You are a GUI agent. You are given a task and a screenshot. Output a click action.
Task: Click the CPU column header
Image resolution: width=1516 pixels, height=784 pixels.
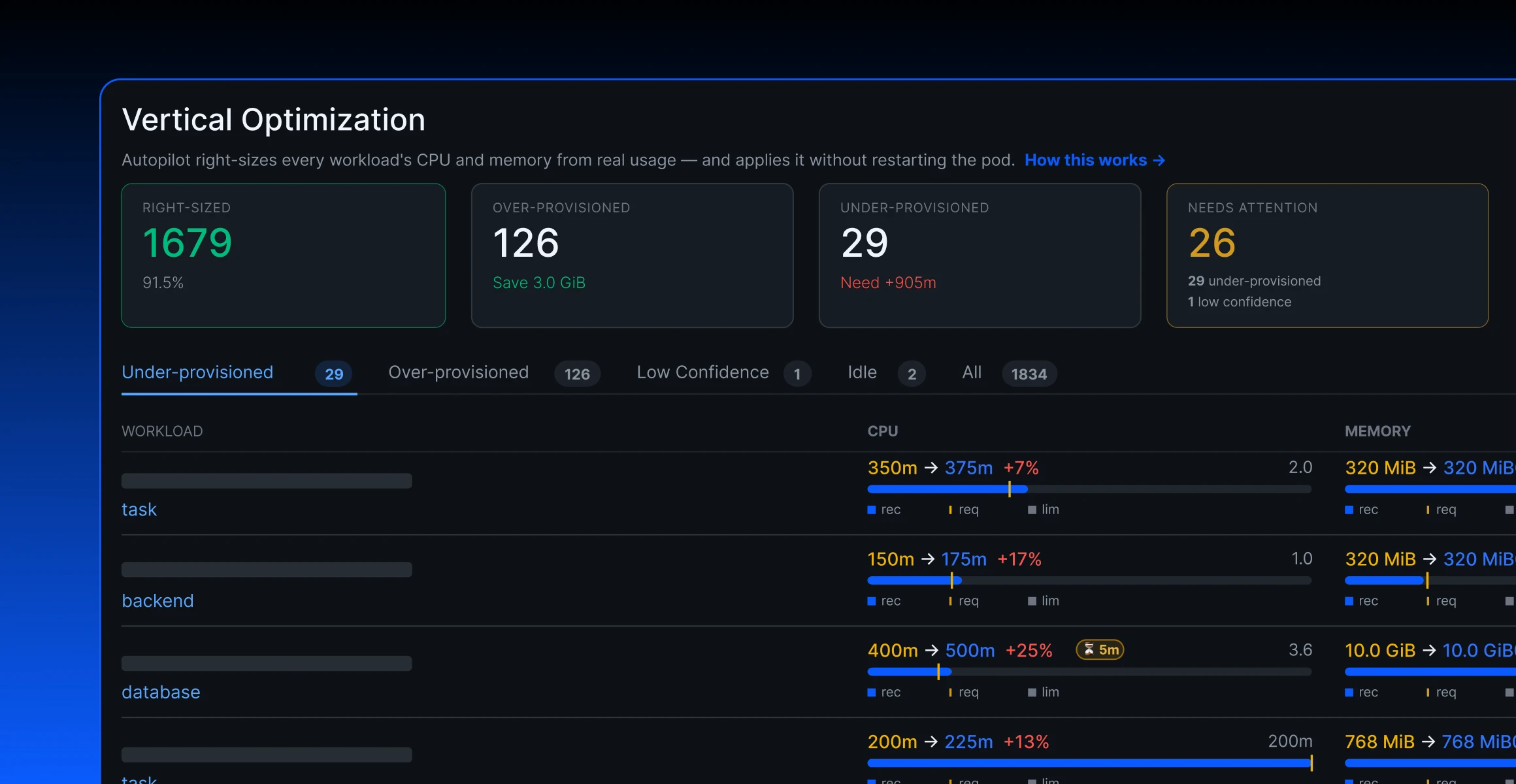(x=883, y=431)
